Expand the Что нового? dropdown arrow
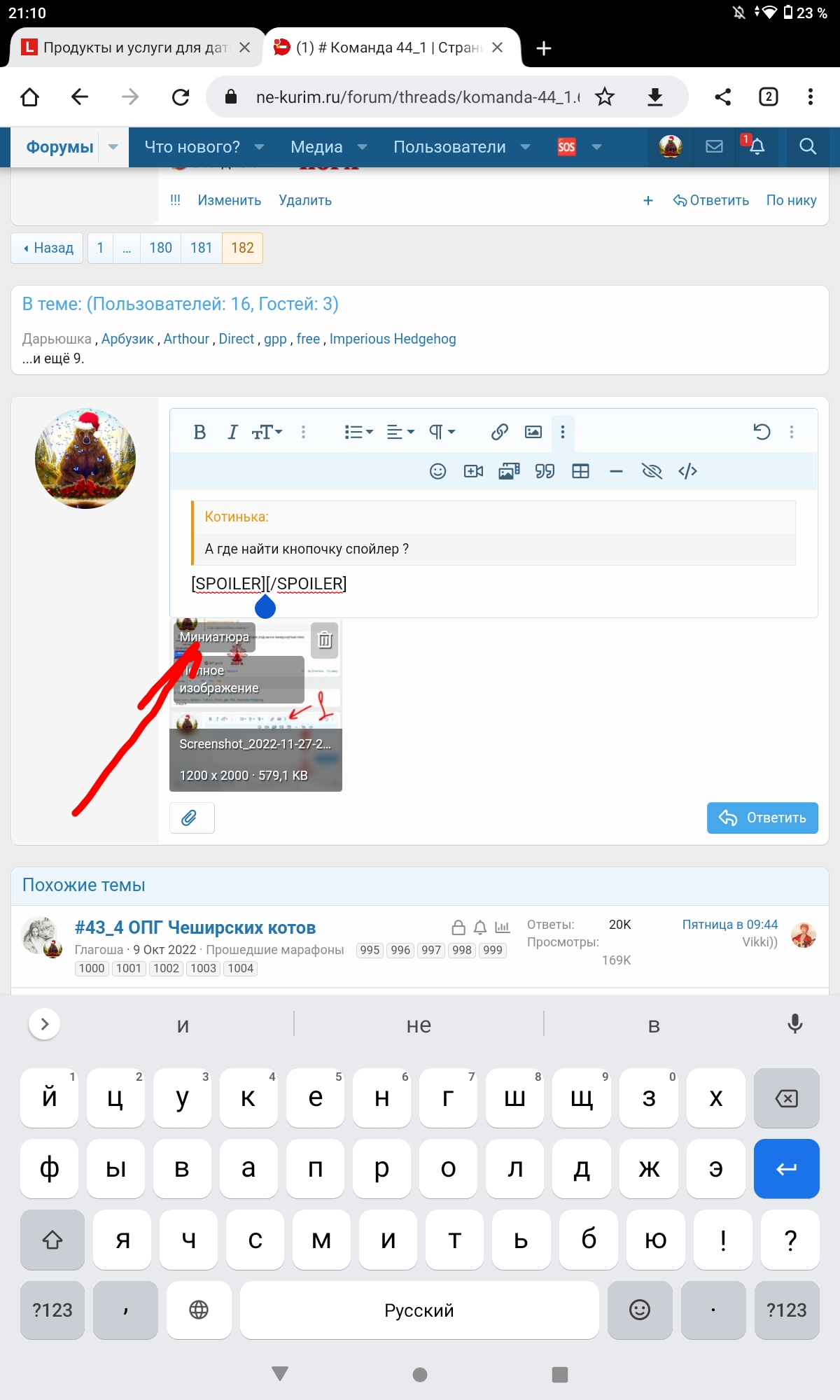The image size is (840, 1400). (259, 147)
